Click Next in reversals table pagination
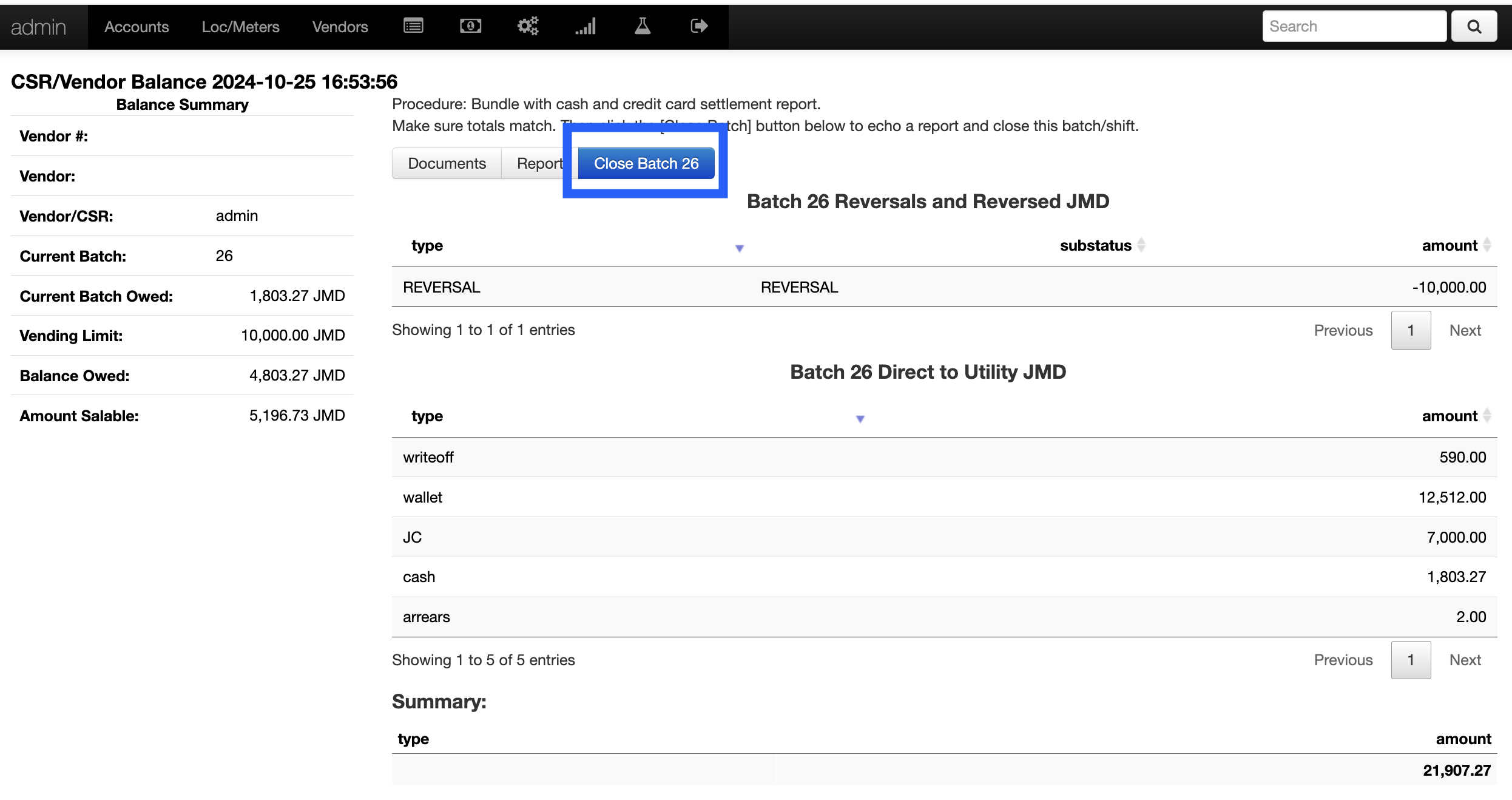This screenshot has height=800, width=1512. 1465,331
